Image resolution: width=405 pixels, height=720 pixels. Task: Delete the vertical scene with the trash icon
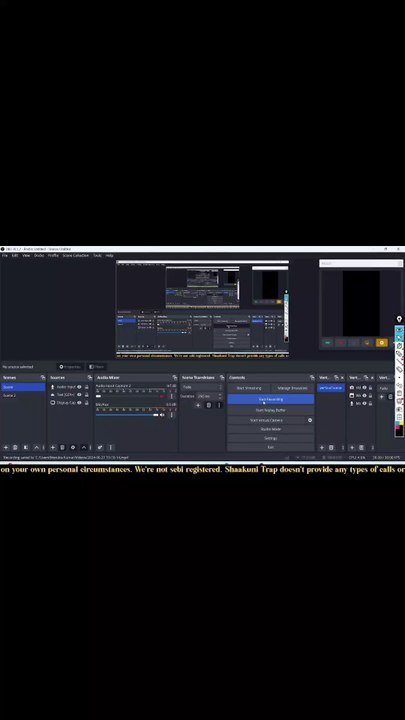331,447
